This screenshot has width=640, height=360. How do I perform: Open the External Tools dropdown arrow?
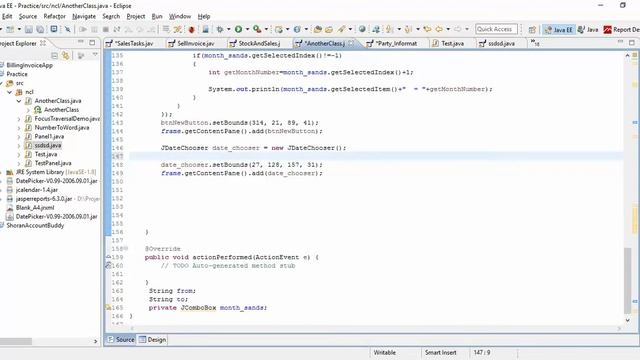pyautogui.click(x=266, y=29)
